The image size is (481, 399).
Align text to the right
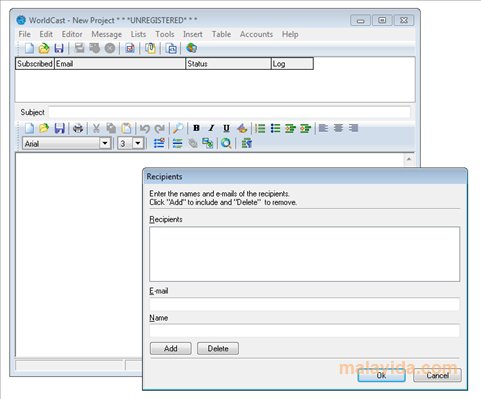coord(353,128)
